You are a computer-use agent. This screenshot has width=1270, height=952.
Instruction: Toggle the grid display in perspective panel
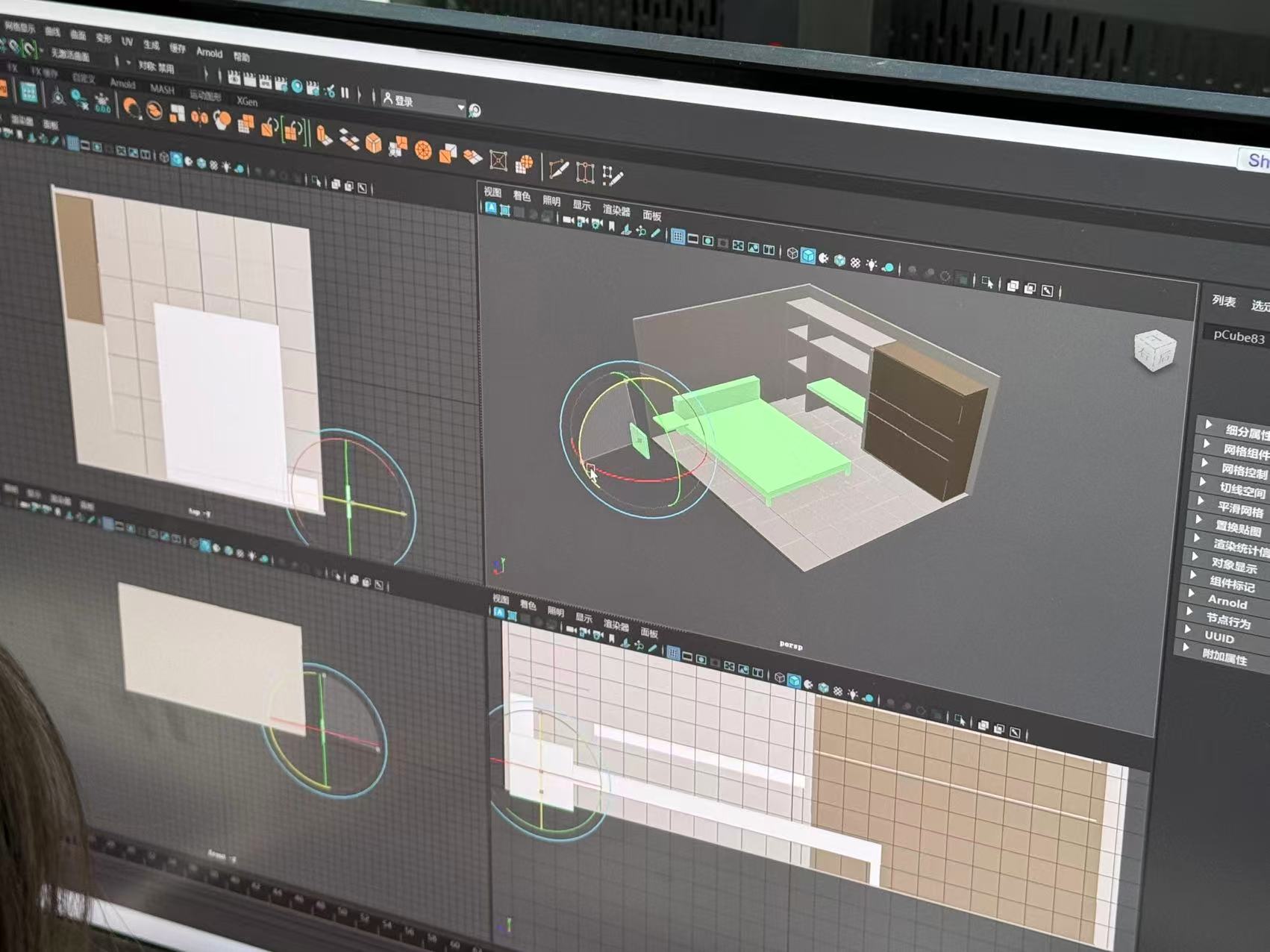tap(678, 237)
